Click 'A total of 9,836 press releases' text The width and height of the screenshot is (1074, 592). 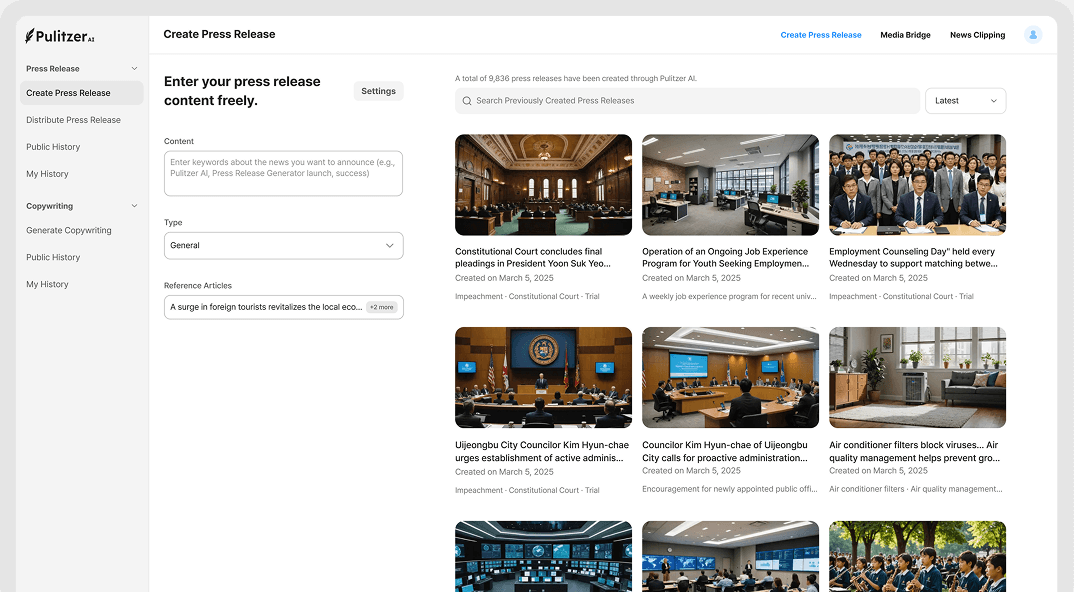576,79
